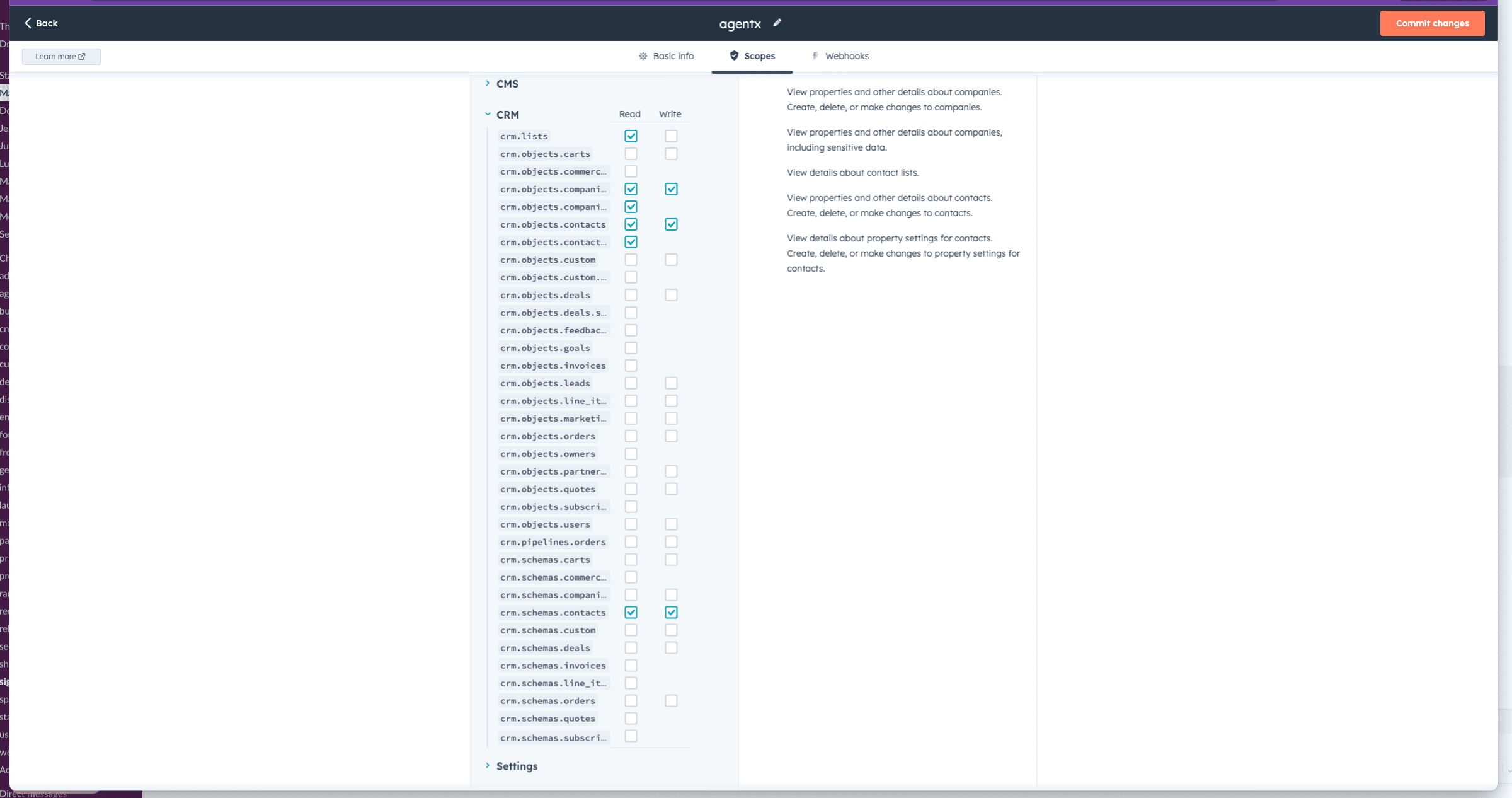Check Read for crm.schemas.quotes
Screen dimensions: 1512x798
(631, 719)
